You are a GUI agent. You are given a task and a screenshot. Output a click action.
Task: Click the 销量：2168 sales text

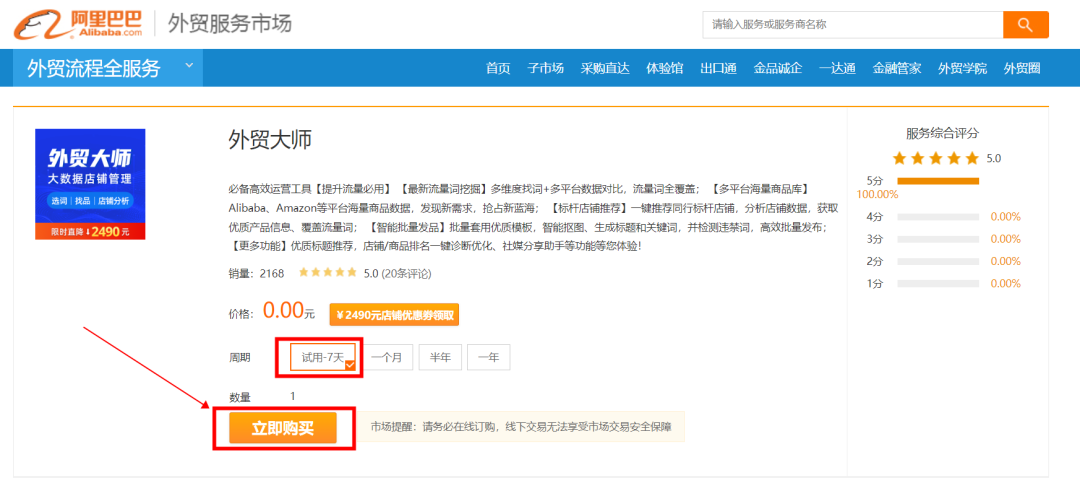click(x=256, y=273)
